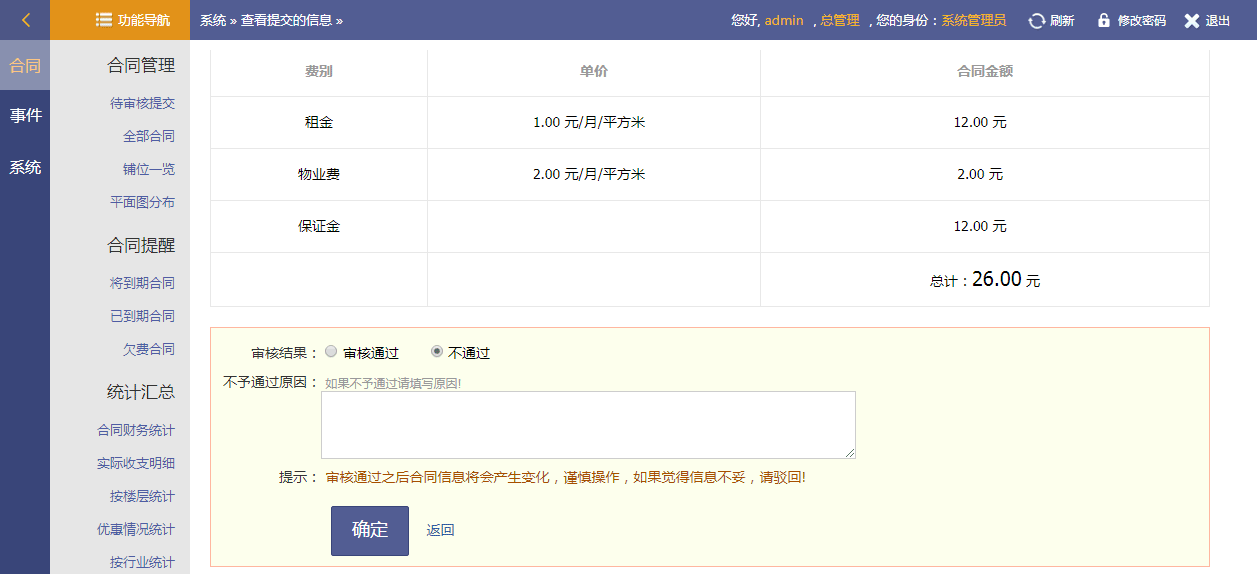Open 实际收支明细 menu item
The image size is (1257, 574).
[136, 463]
